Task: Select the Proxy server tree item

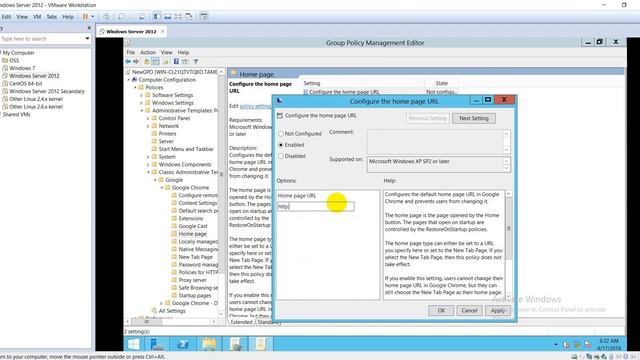Action: 192,280
